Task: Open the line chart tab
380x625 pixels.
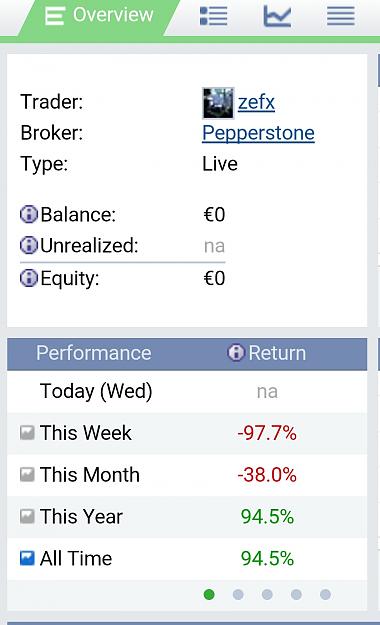Action: click(x=277, y=16)
